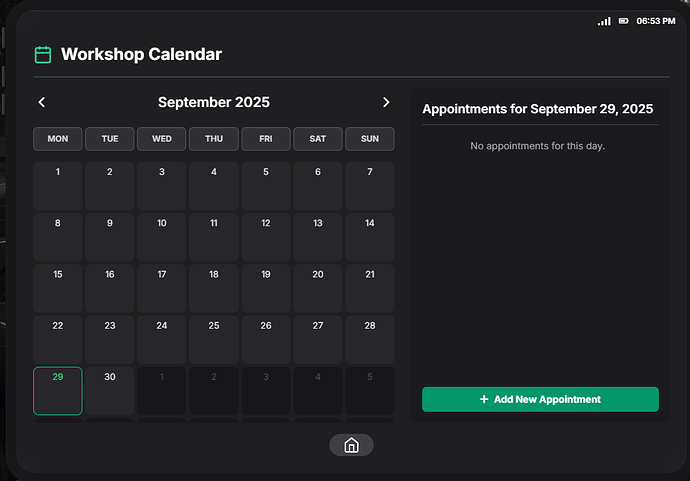
Task: Click the SUN weekday header
Action: pos(370,139)
